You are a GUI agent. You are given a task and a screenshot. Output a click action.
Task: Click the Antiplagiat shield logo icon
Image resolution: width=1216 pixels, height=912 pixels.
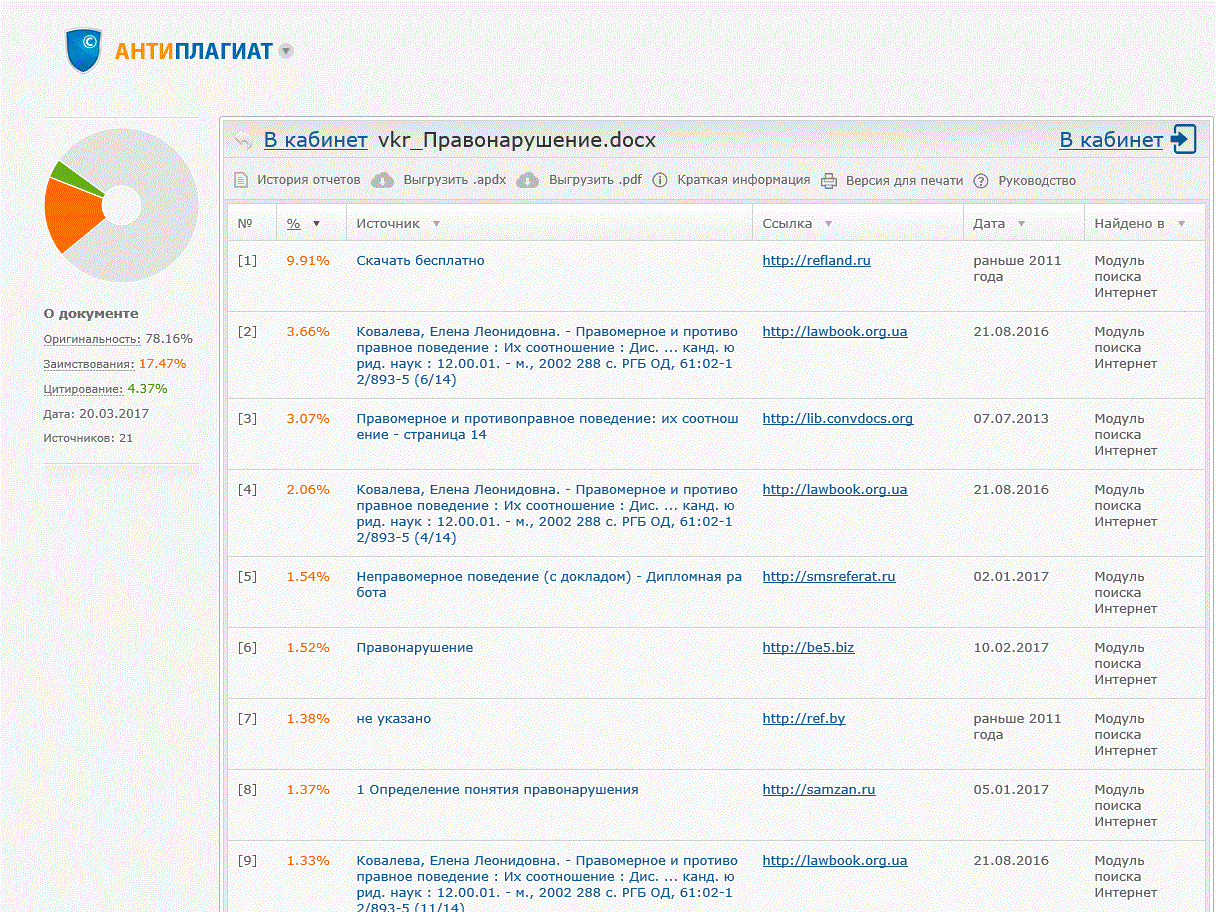(x=84, y=50)
